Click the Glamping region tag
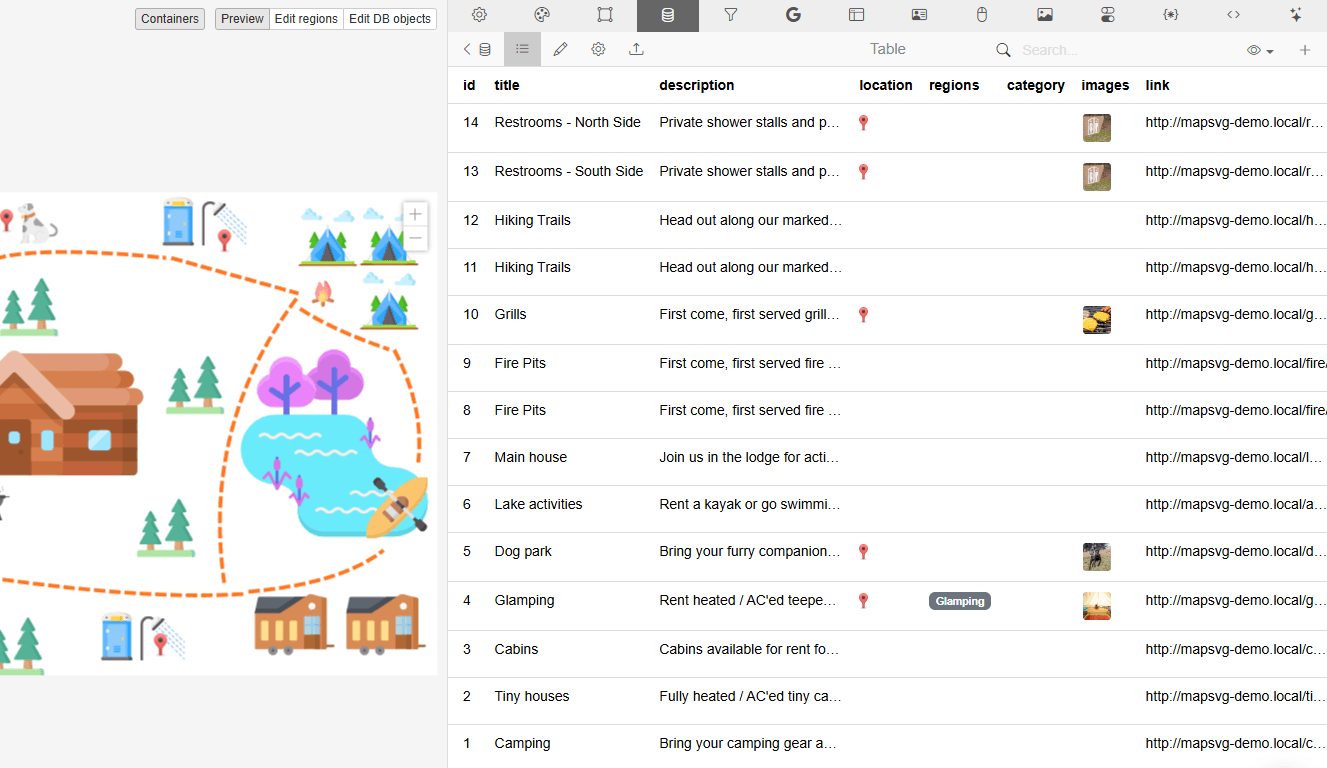The height and width of the screenshot is (768, 1327). (960, 601)
